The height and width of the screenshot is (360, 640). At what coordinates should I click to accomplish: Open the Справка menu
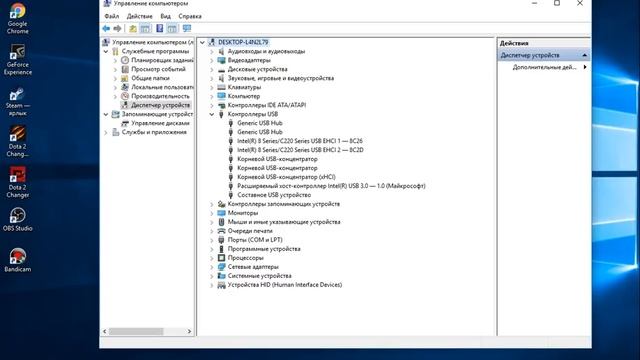[x=190, y=16]
